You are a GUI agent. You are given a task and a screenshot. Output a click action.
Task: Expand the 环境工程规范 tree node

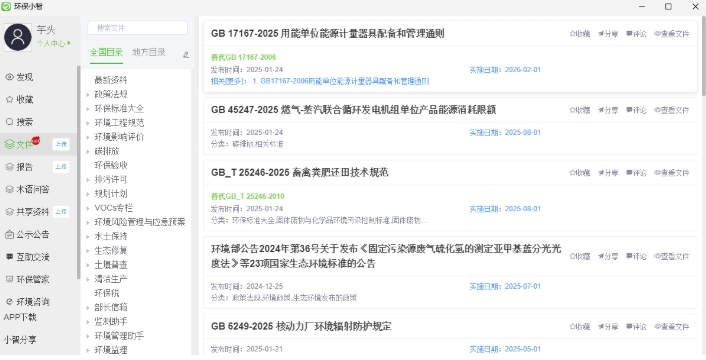point(88,123)
